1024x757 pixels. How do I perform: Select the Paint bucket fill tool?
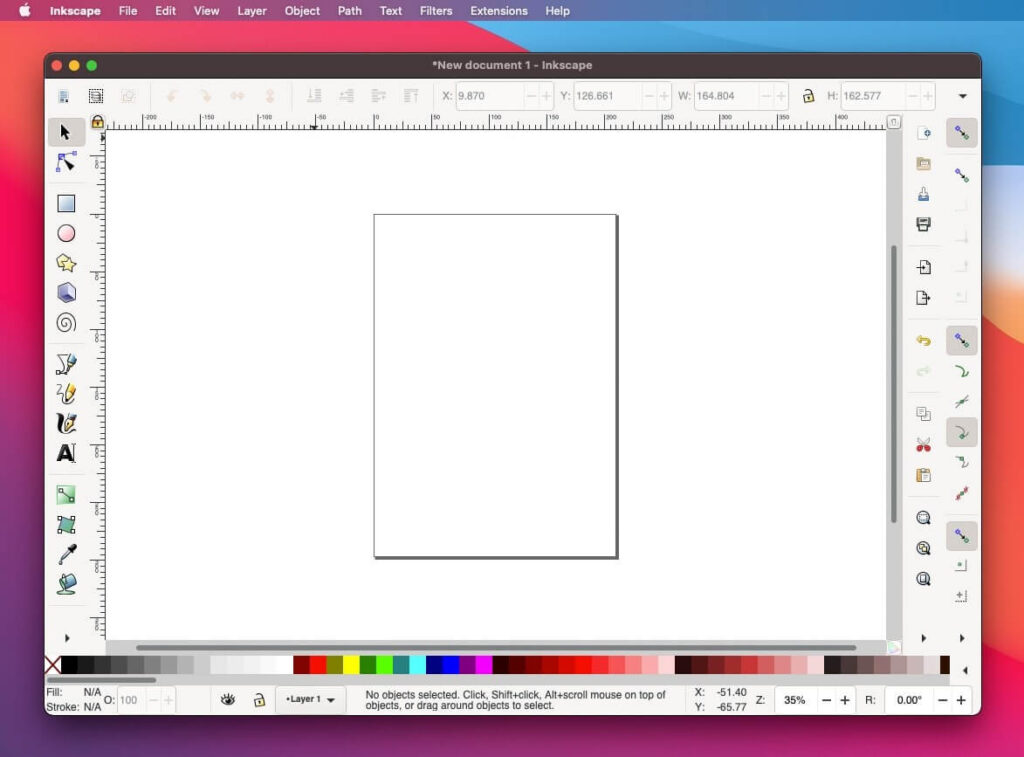(x=67, y=584)
